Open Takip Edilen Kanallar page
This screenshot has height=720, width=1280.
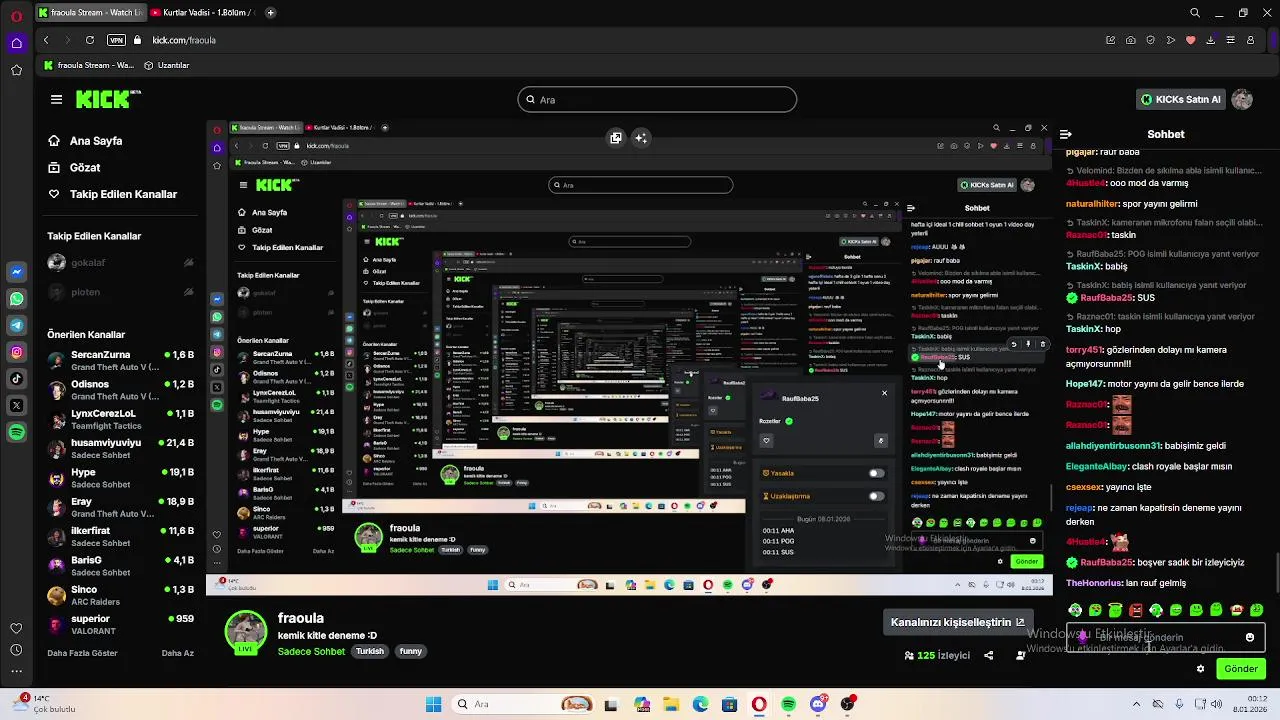coord(112,194)
